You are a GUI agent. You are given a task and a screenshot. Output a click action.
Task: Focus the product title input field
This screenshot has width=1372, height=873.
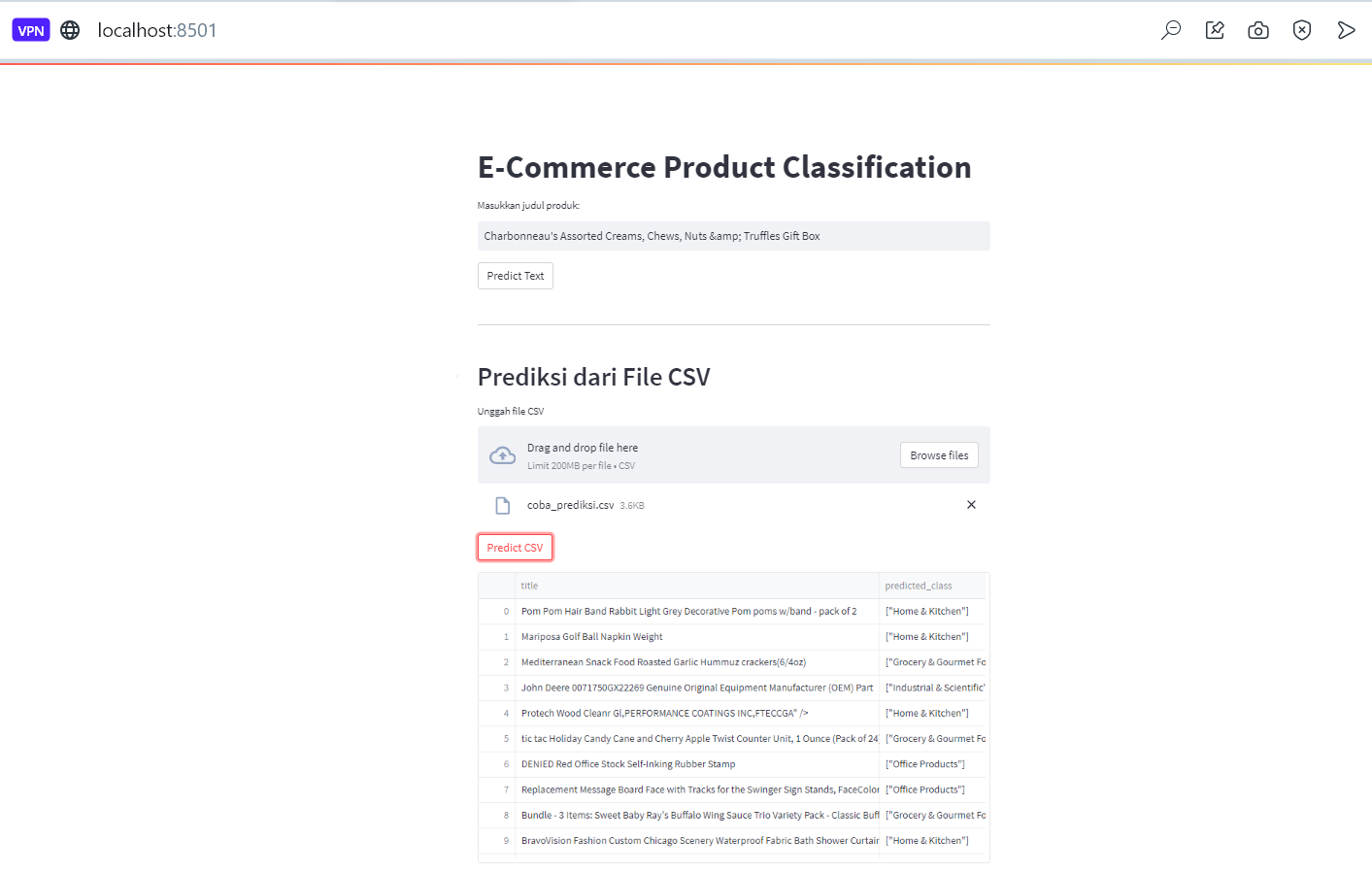(734, 236)
